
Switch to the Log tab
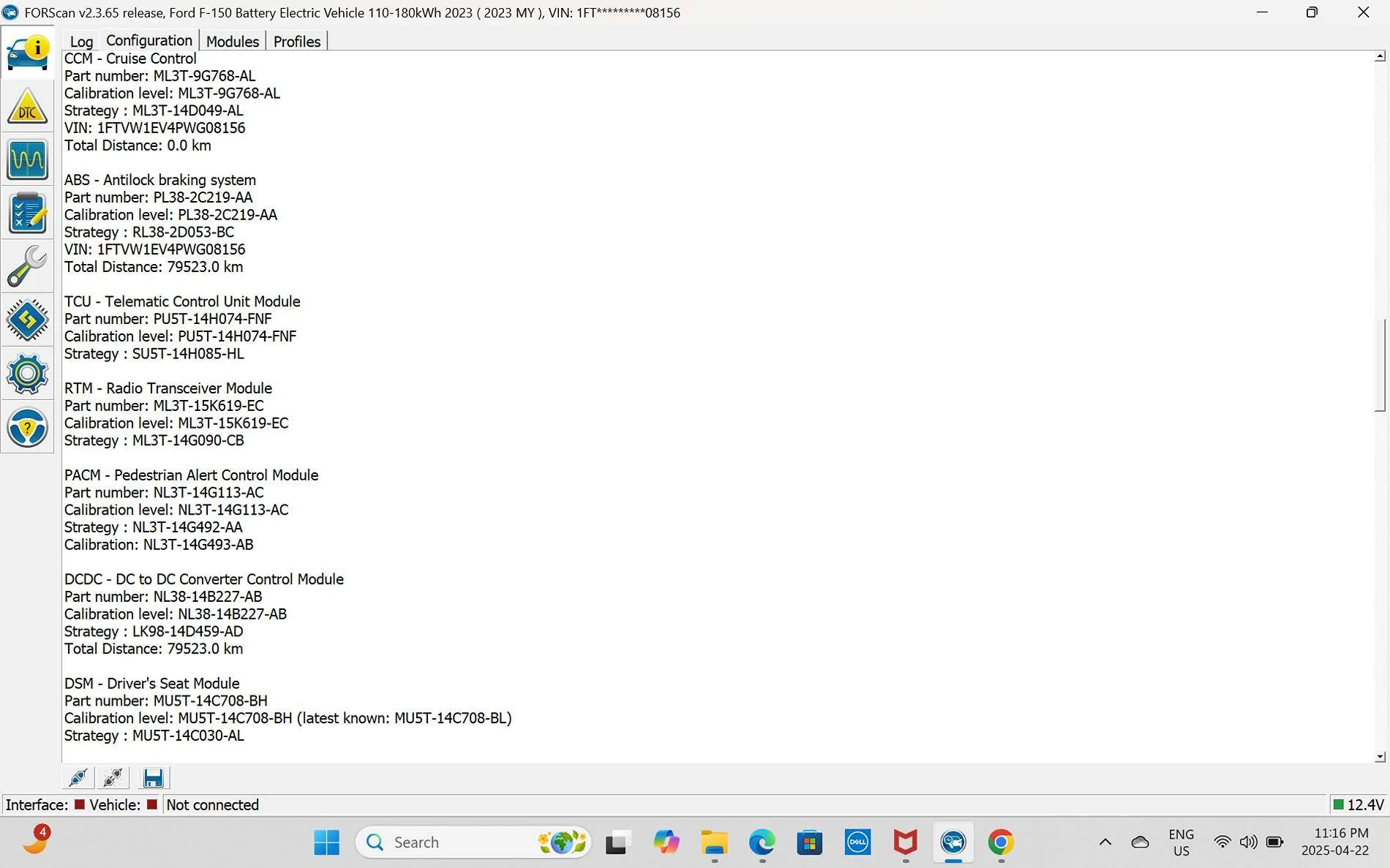81,42
